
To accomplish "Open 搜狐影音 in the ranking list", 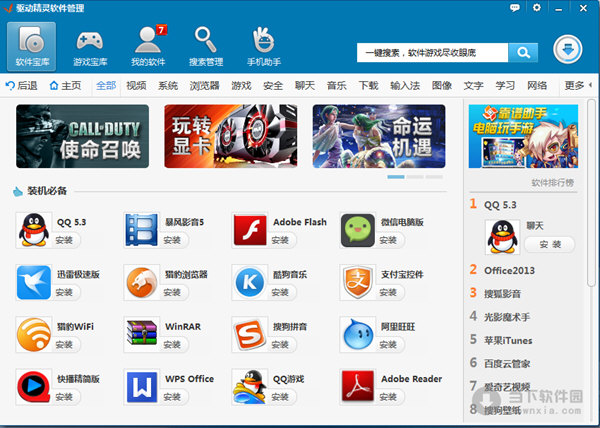I will tap(502, 294).
